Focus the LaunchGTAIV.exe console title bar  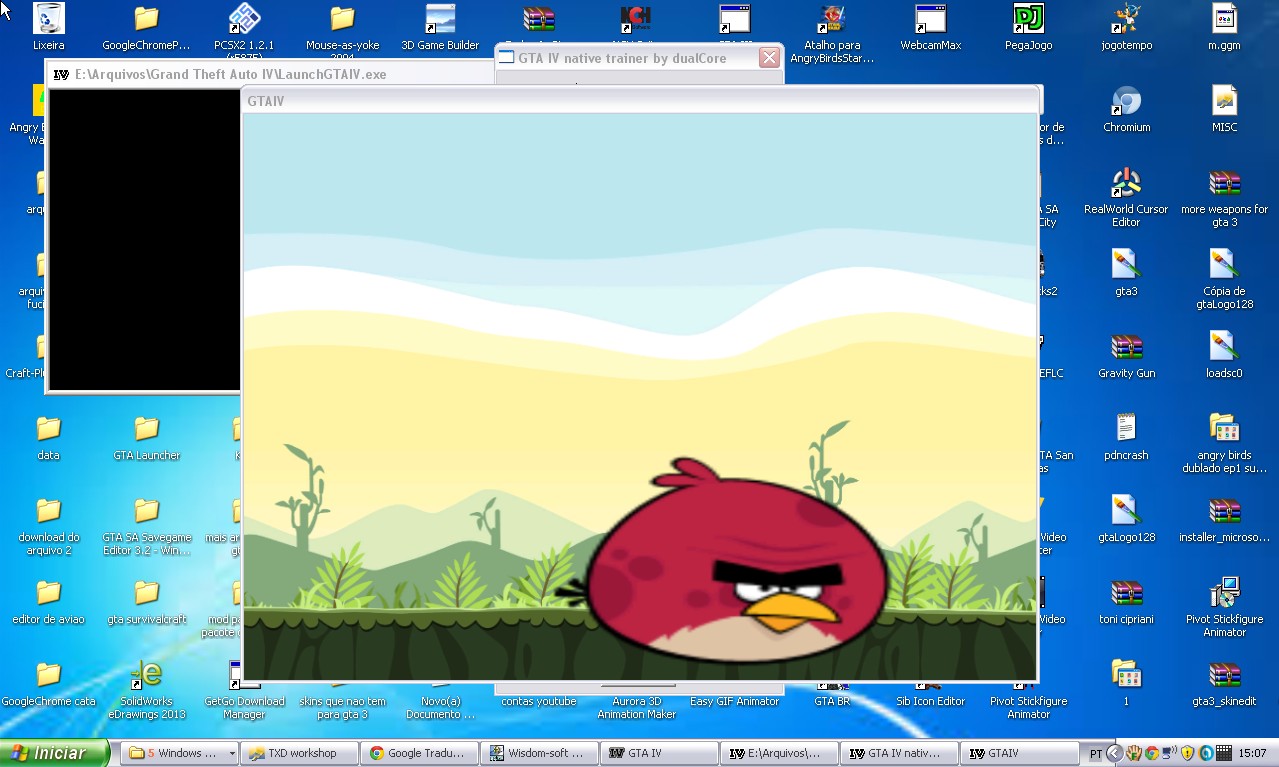[x=270, y=74]
